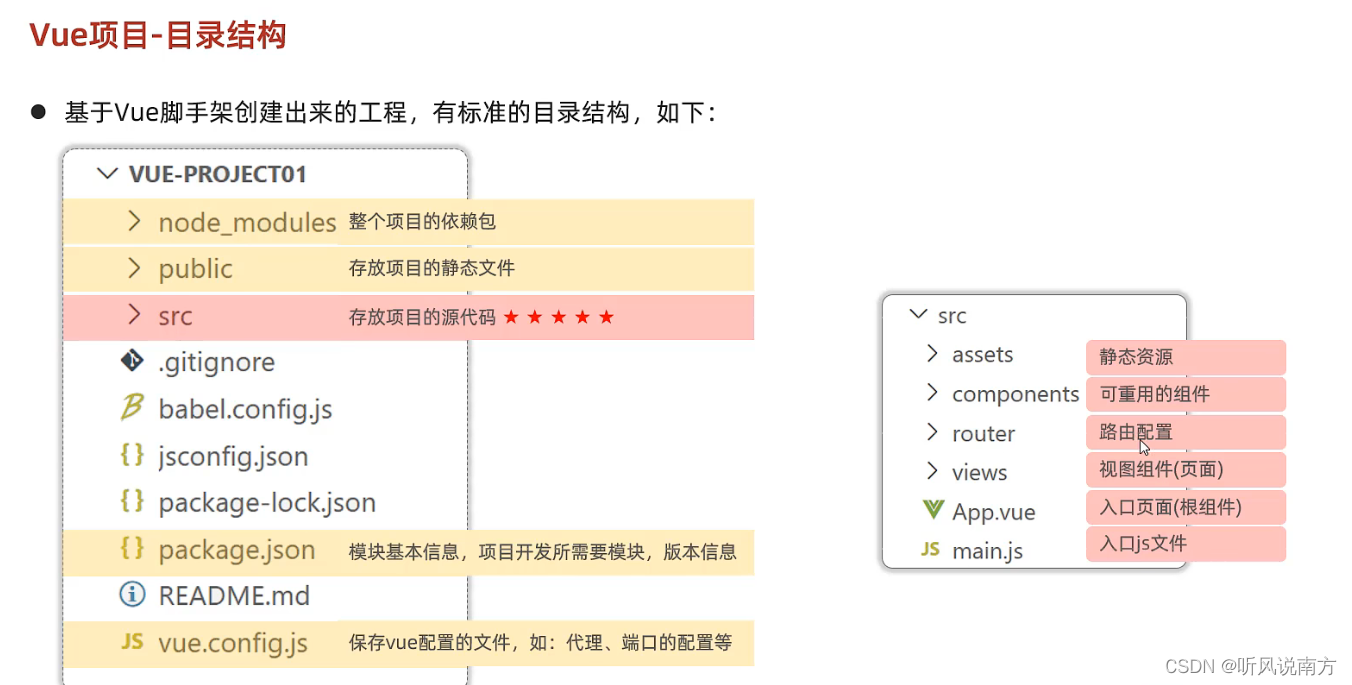Expand the src folder chevron in project tree
Viewport: 1352px width, 685px height.
[x=135, y=315]
